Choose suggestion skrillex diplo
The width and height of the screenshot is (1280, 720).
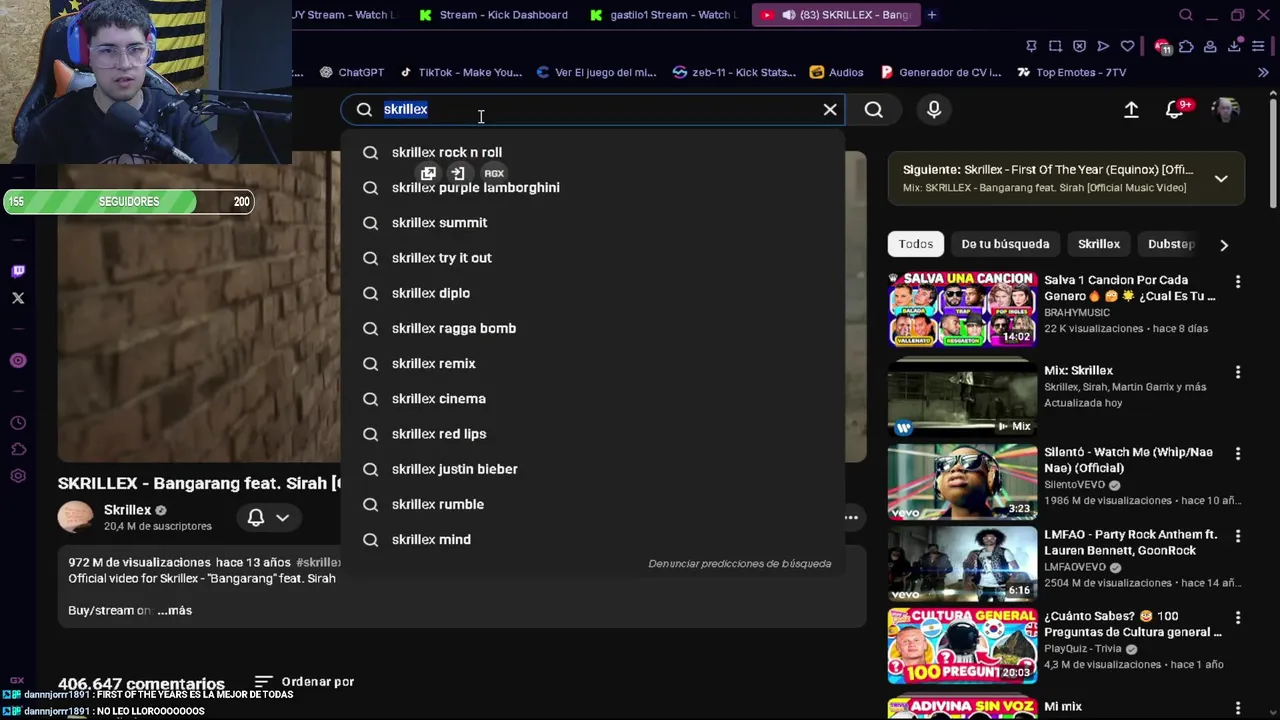click(x=593, y=293)
